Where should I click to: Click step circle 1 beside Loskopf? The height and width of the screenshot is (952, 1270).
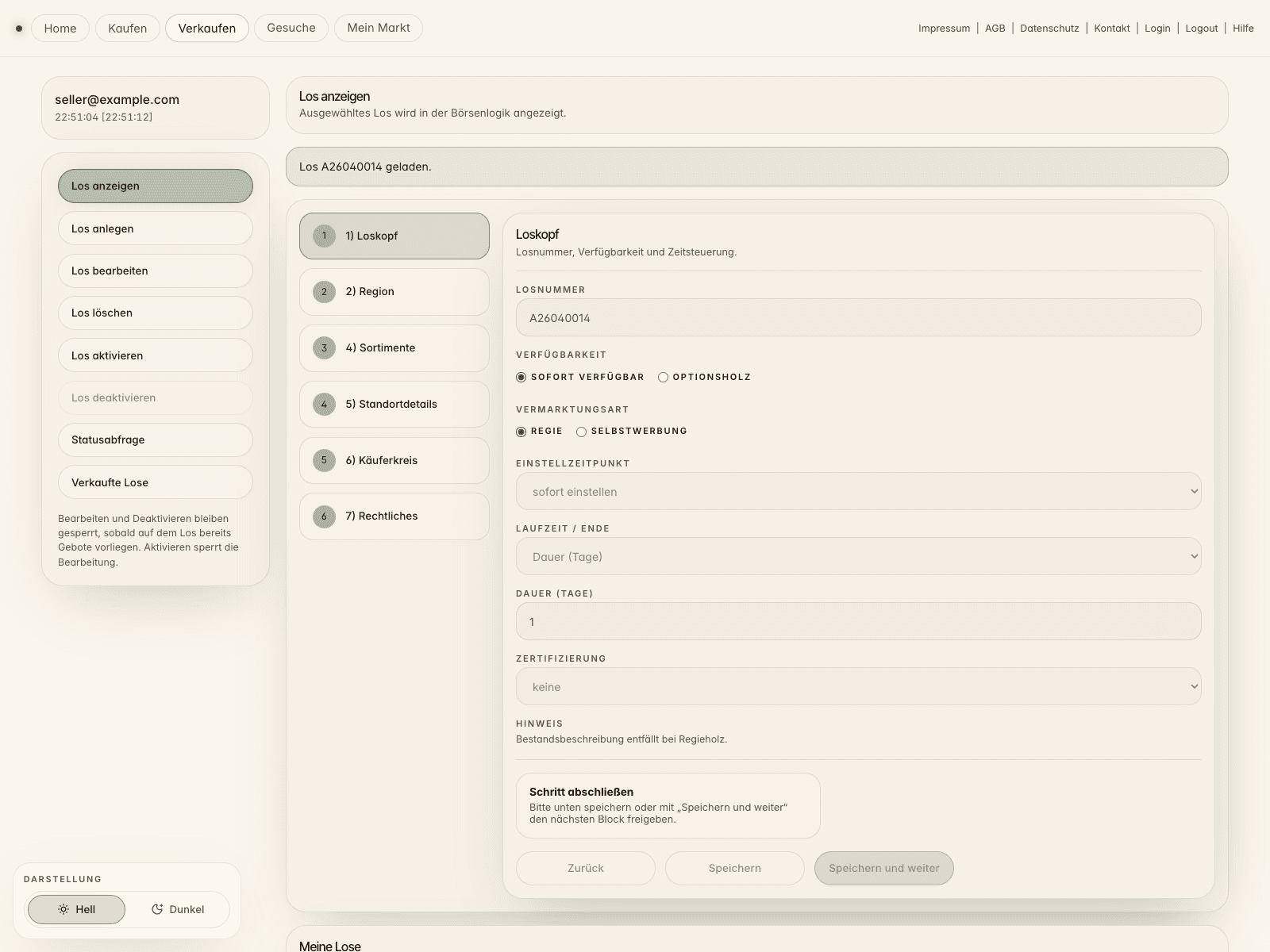coord(324,236)
